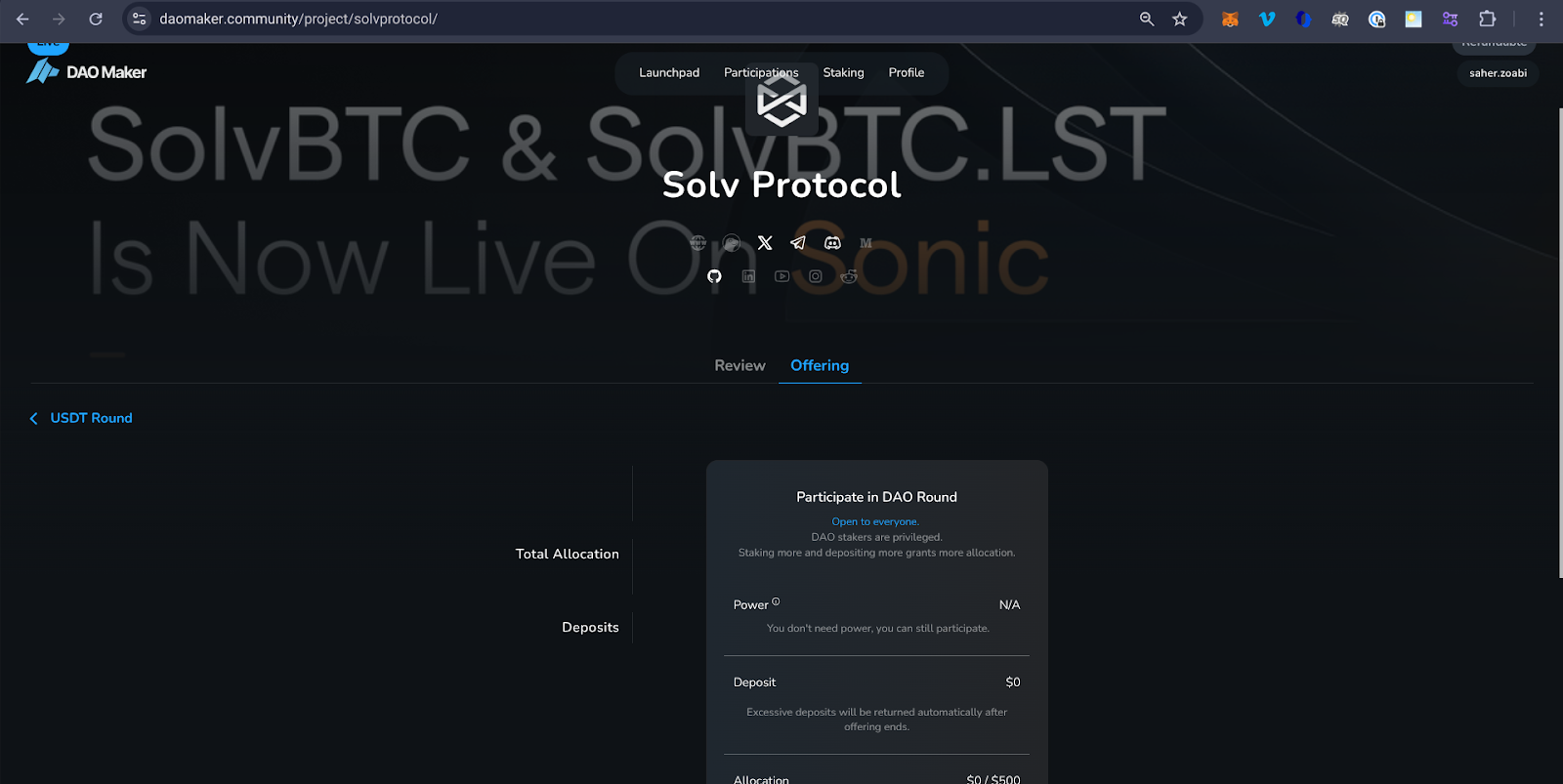Open the Chrome three-dot menu
1563x784 pixels.
click(1542, 19)
